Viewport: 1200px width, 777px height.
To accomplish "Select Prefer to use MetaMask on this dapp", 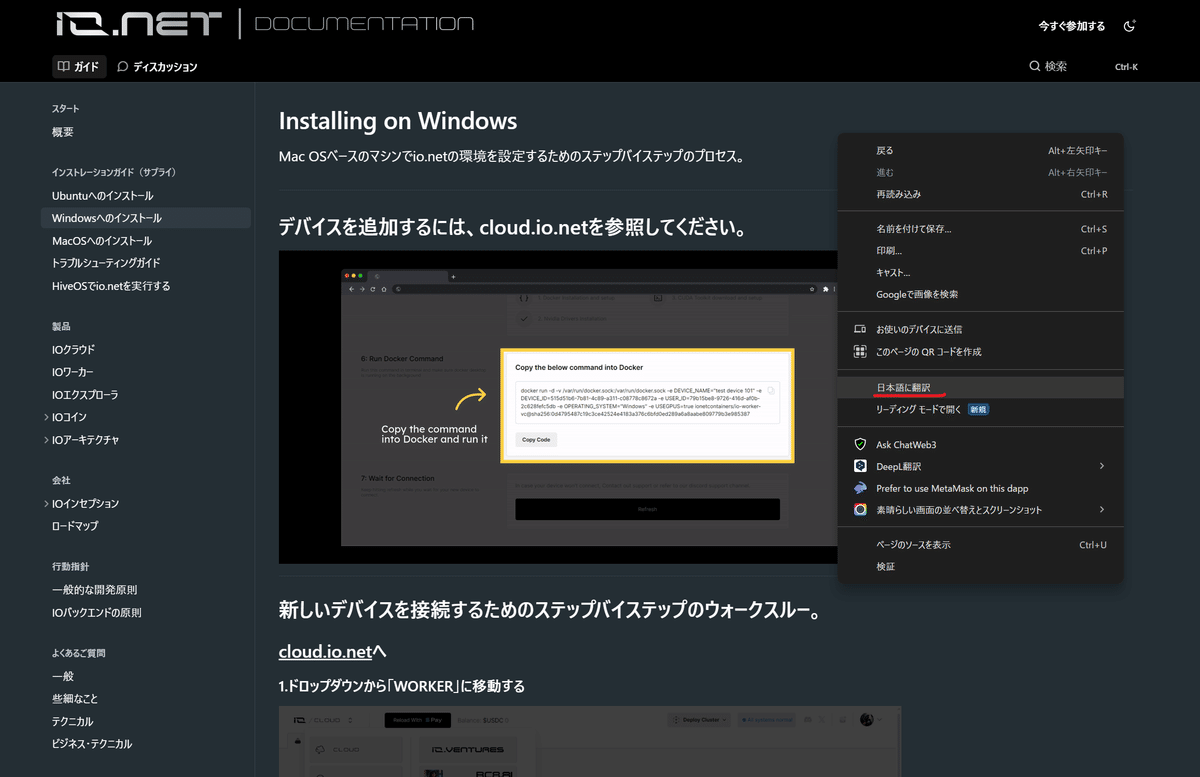I will (x=980, y=488).
